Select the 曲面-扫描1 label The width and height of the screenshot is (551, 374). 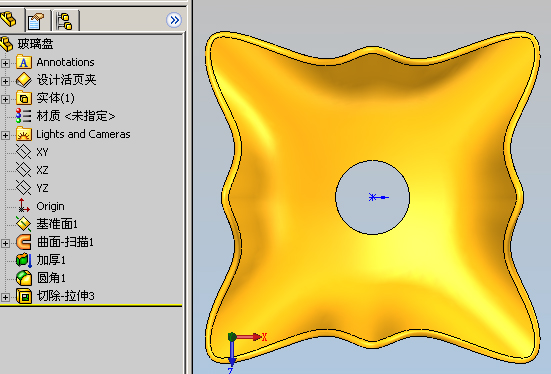tap(65, 242)
